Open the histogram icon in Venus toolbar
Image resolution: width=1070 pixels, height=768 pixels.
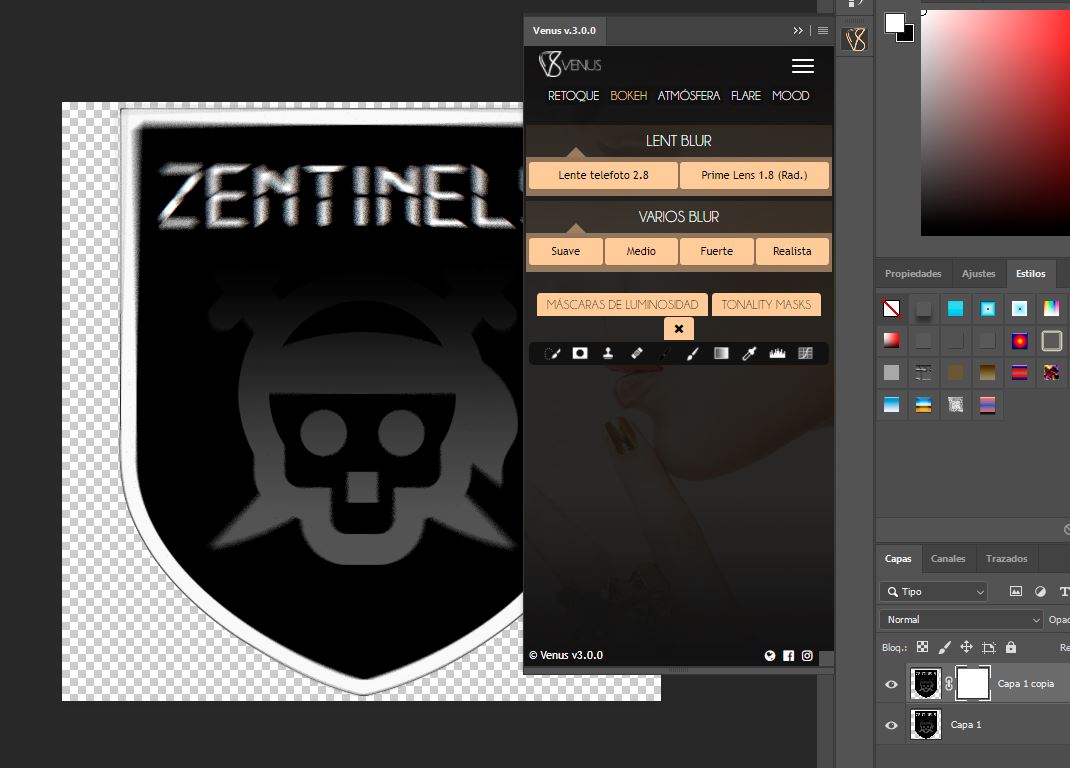tap(777, 353)
